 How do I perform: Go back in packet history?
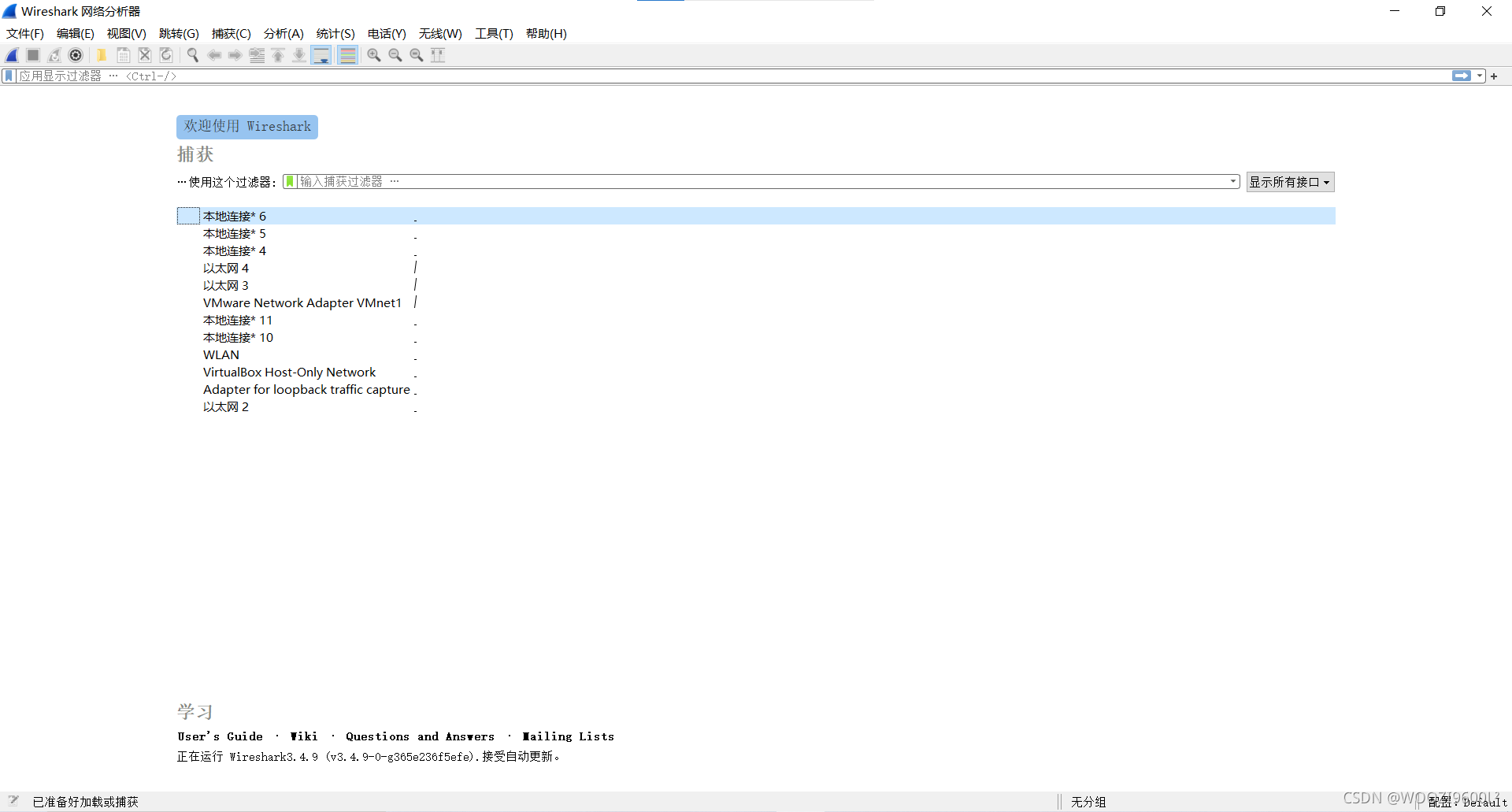point(214,55)
